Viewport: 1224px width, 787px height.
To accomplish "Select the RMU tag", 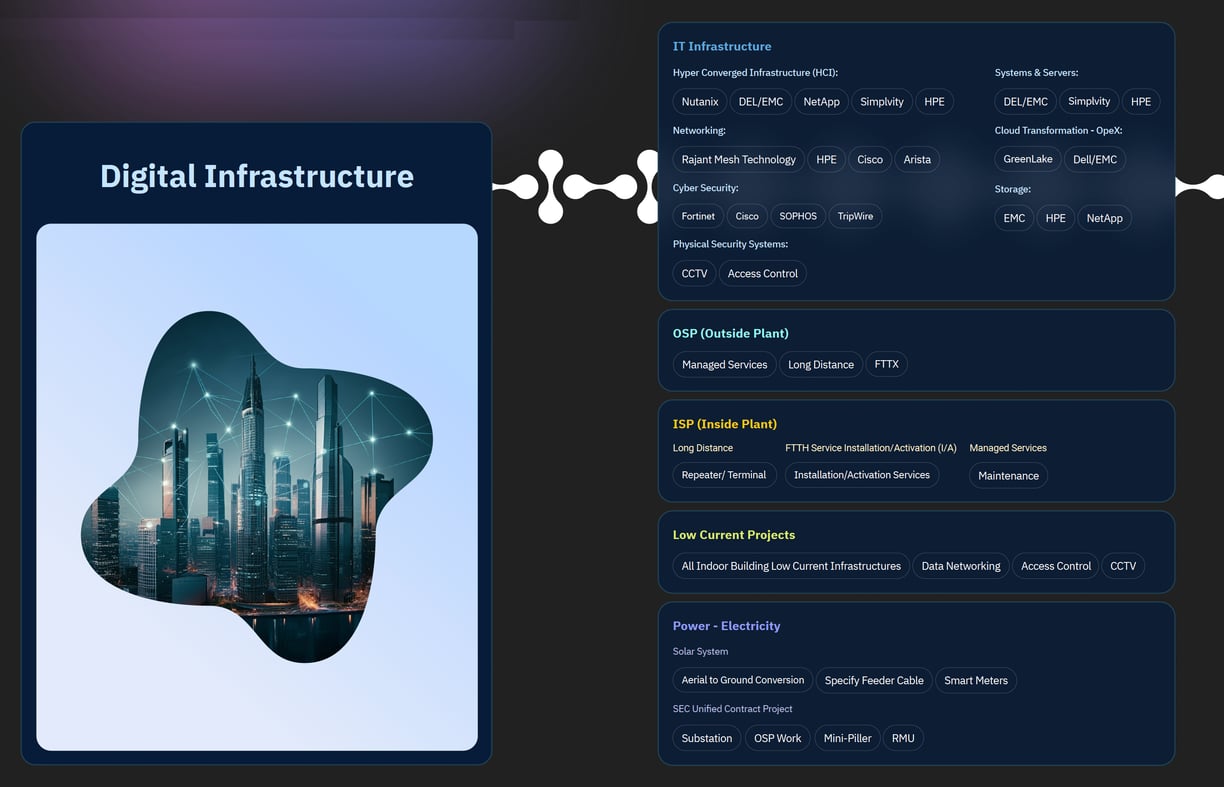I will click(903, 739).
